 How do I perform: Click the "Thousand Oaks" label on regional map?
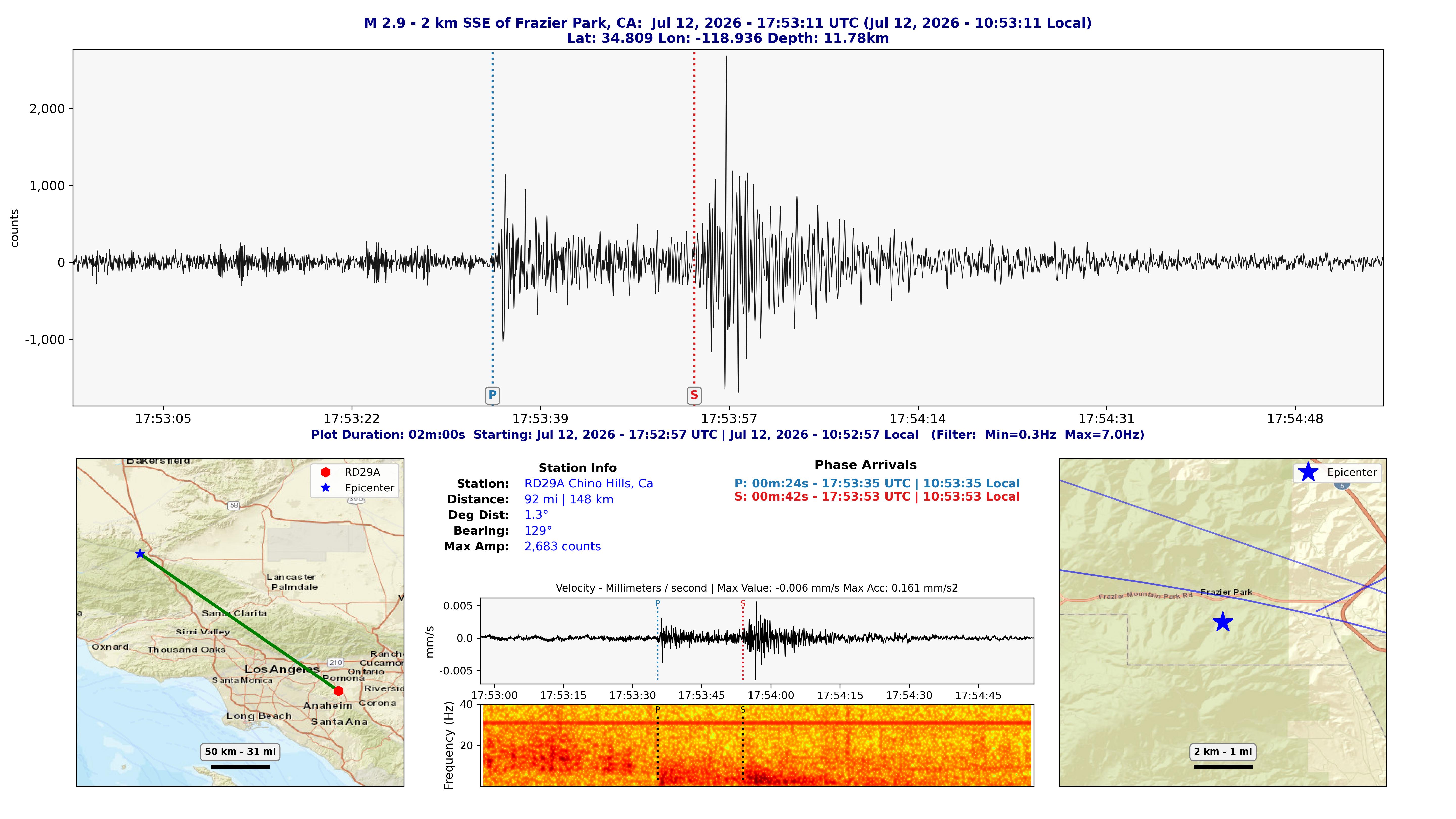(187, 650)
